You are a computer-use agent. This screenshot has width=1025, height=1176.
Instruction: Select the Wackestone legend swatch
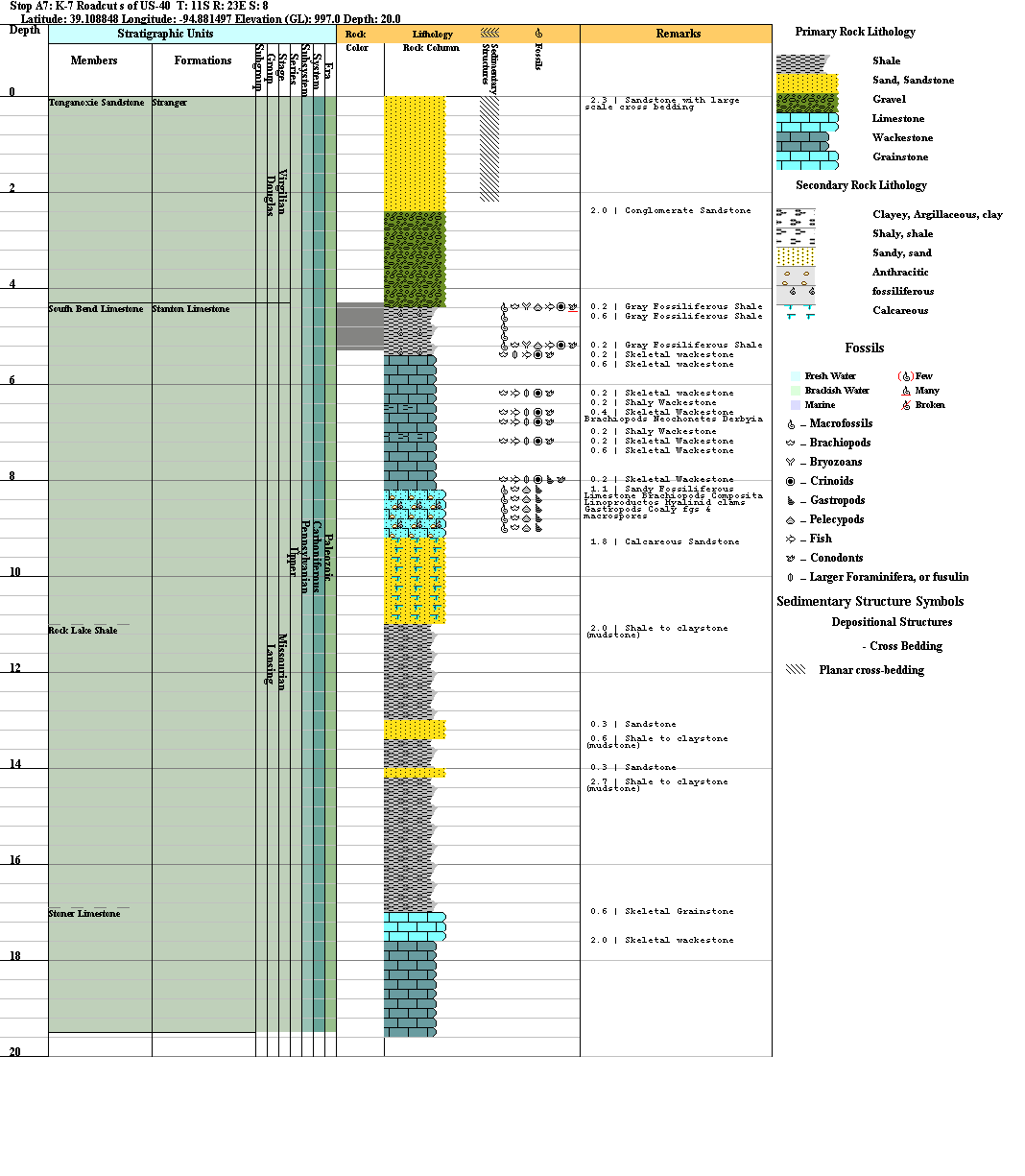pyautogui.click(x=802, y=140)
